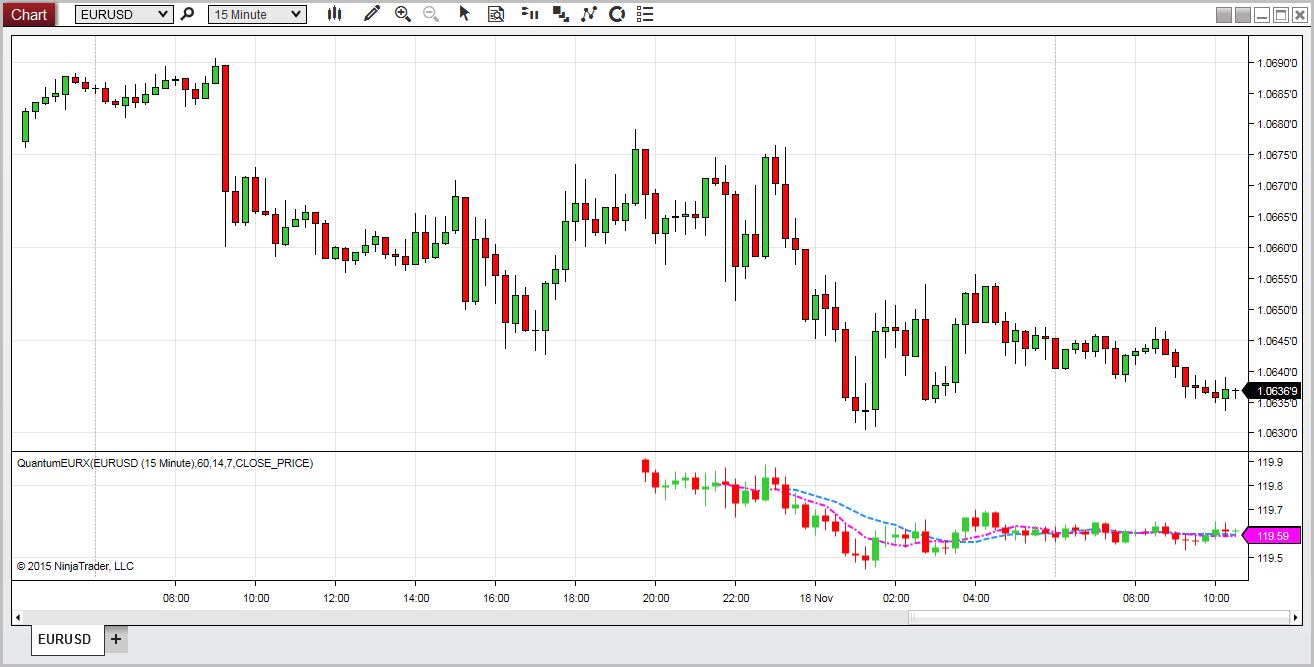Click the 18:00 time axis label

coord(576,598)
